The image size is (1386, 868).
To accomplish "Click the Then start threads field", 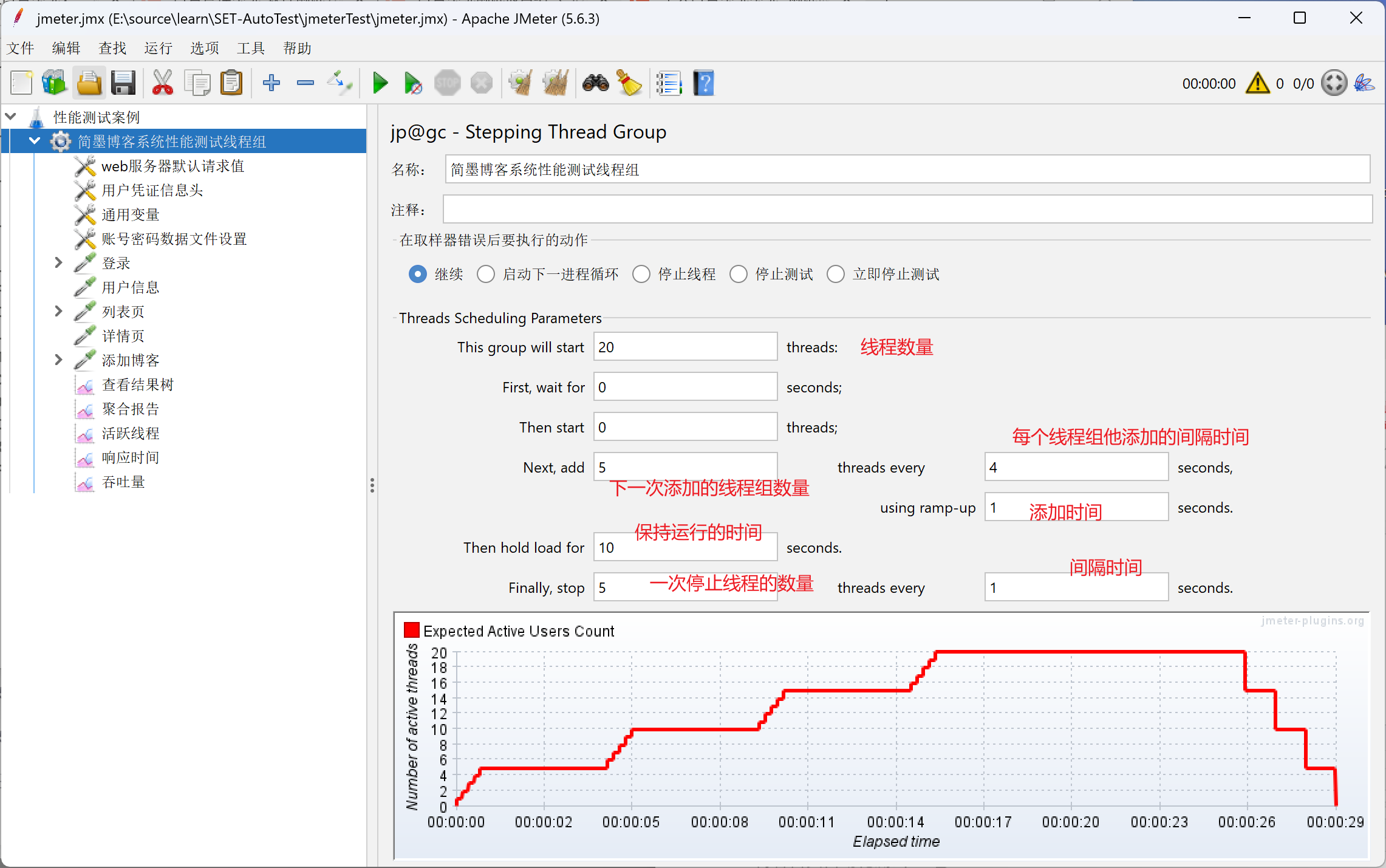I will 685,427.
